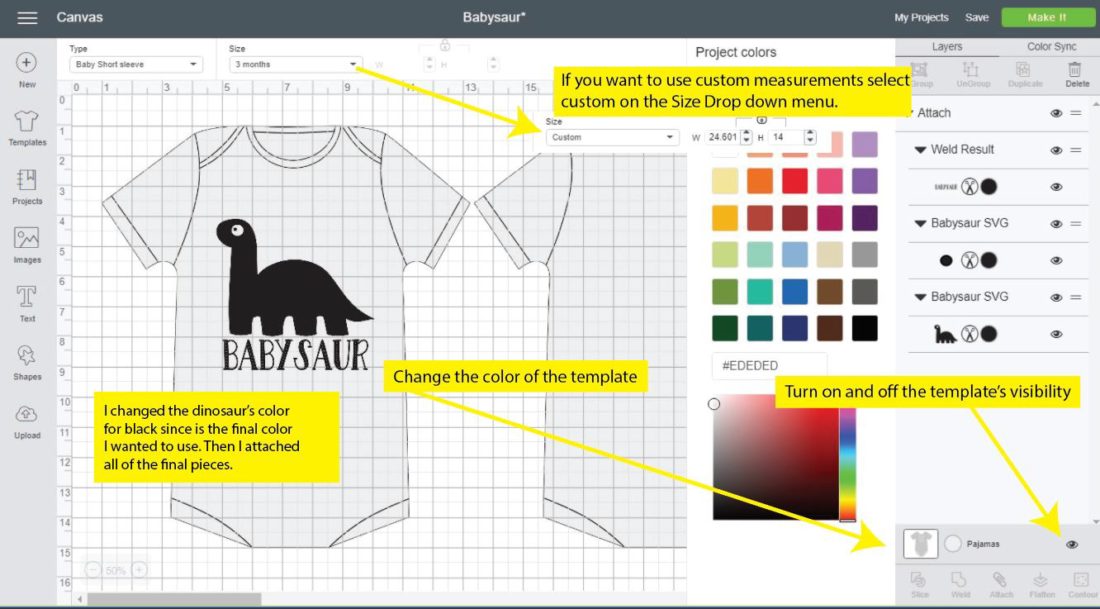Open the Templates panel

(x=27, y=128)
